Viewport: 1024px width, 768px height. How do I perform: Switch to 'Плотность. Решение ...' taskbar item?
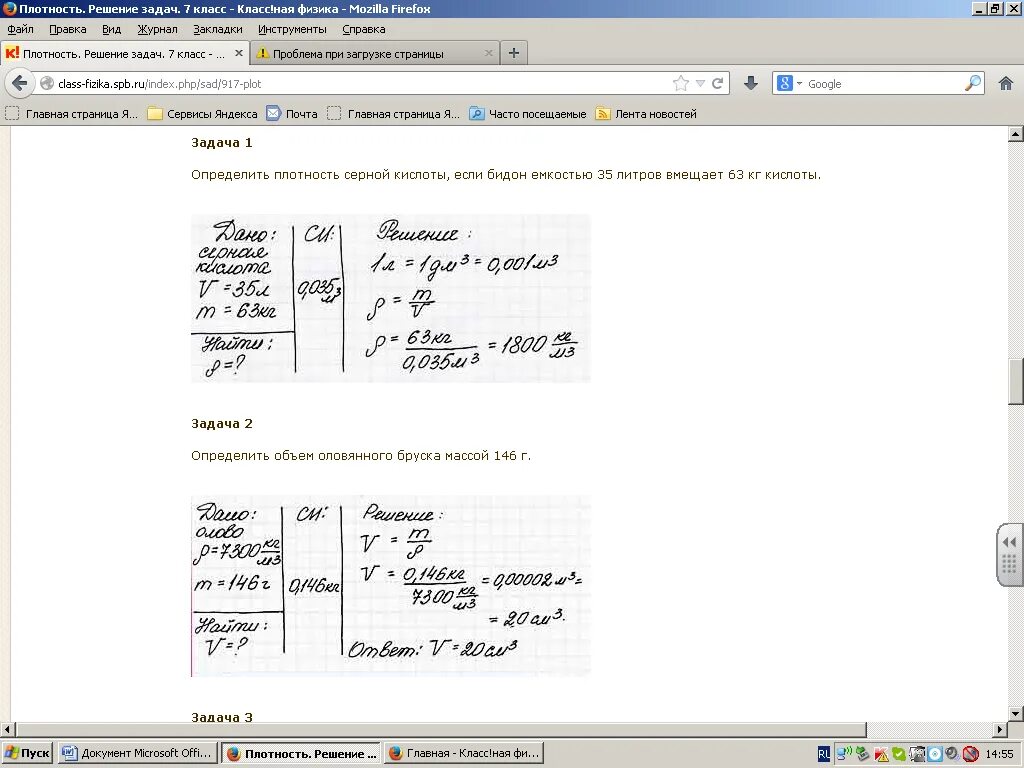pos(301,754)
